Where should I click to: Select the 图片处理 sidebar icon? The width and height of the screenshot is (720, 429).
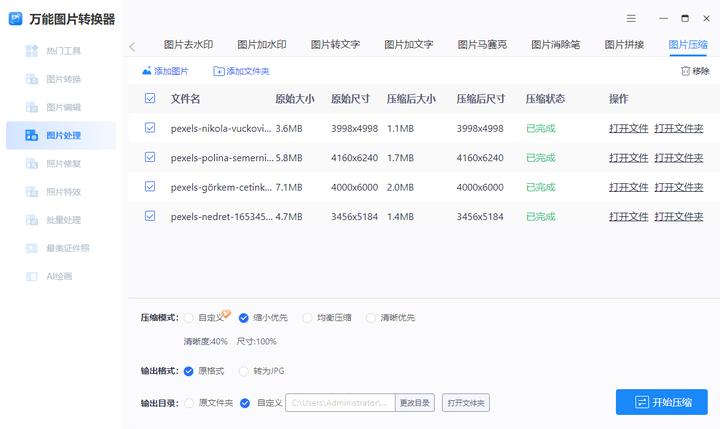click(x=32, y=135)
